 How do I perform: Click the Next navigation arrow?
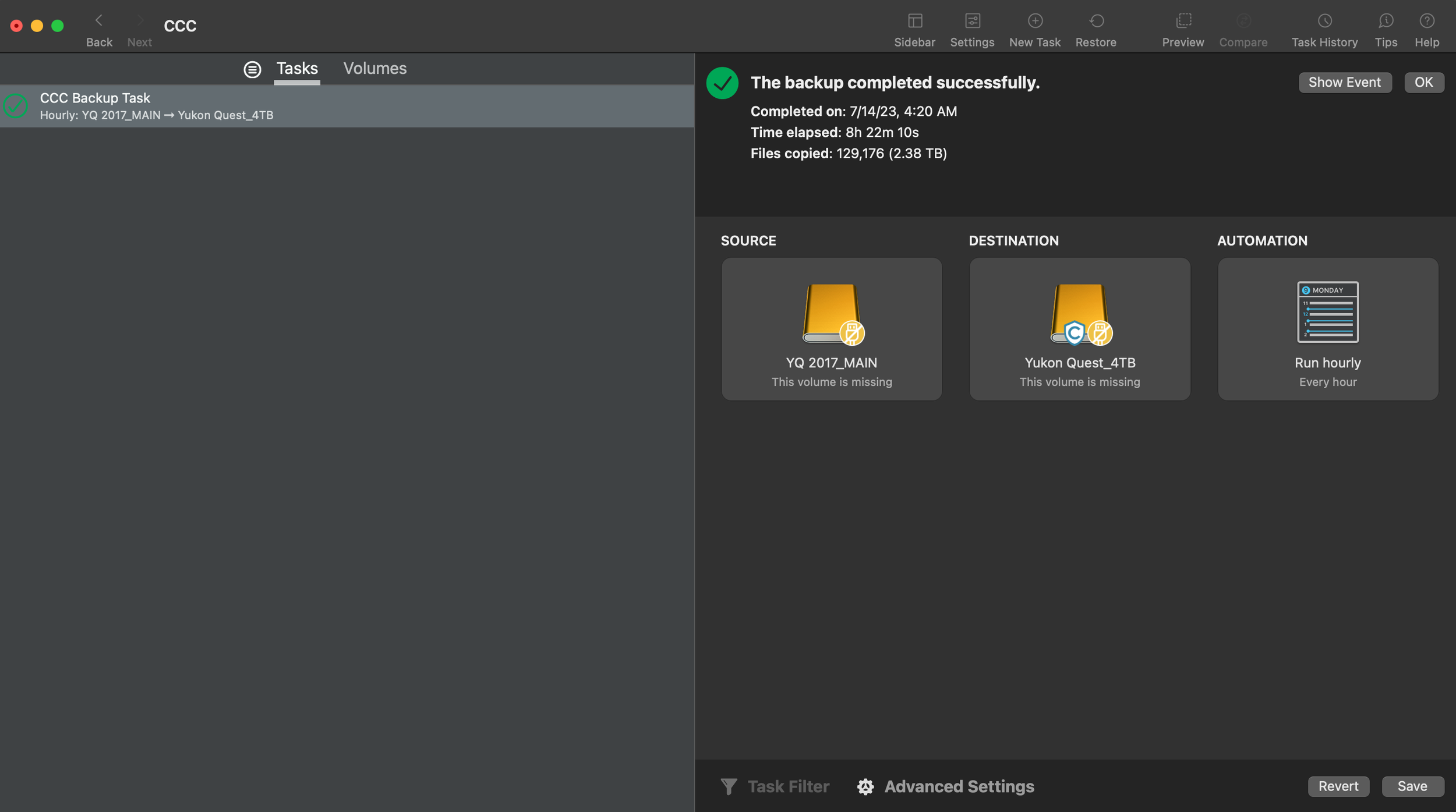(x=139, y=21)
